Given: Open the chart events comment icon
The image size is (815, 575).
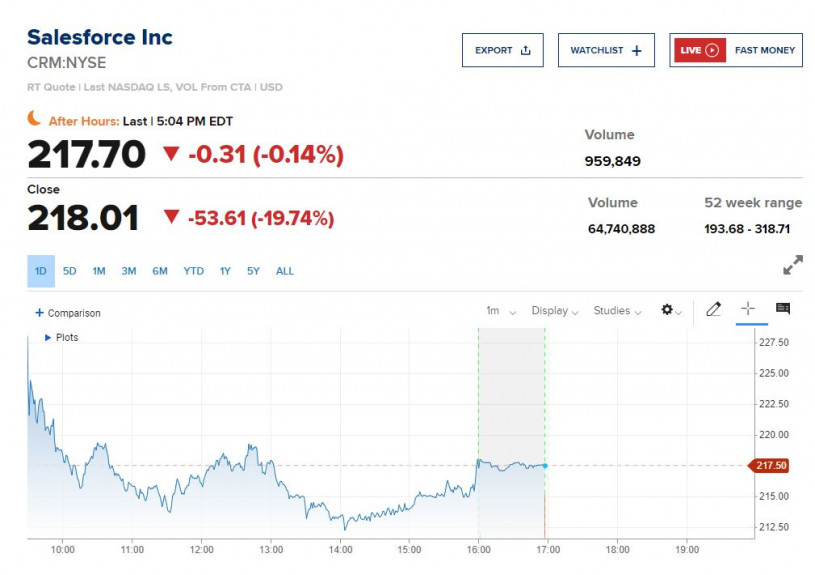Looking at the screenshot, I should coord(783,310).
